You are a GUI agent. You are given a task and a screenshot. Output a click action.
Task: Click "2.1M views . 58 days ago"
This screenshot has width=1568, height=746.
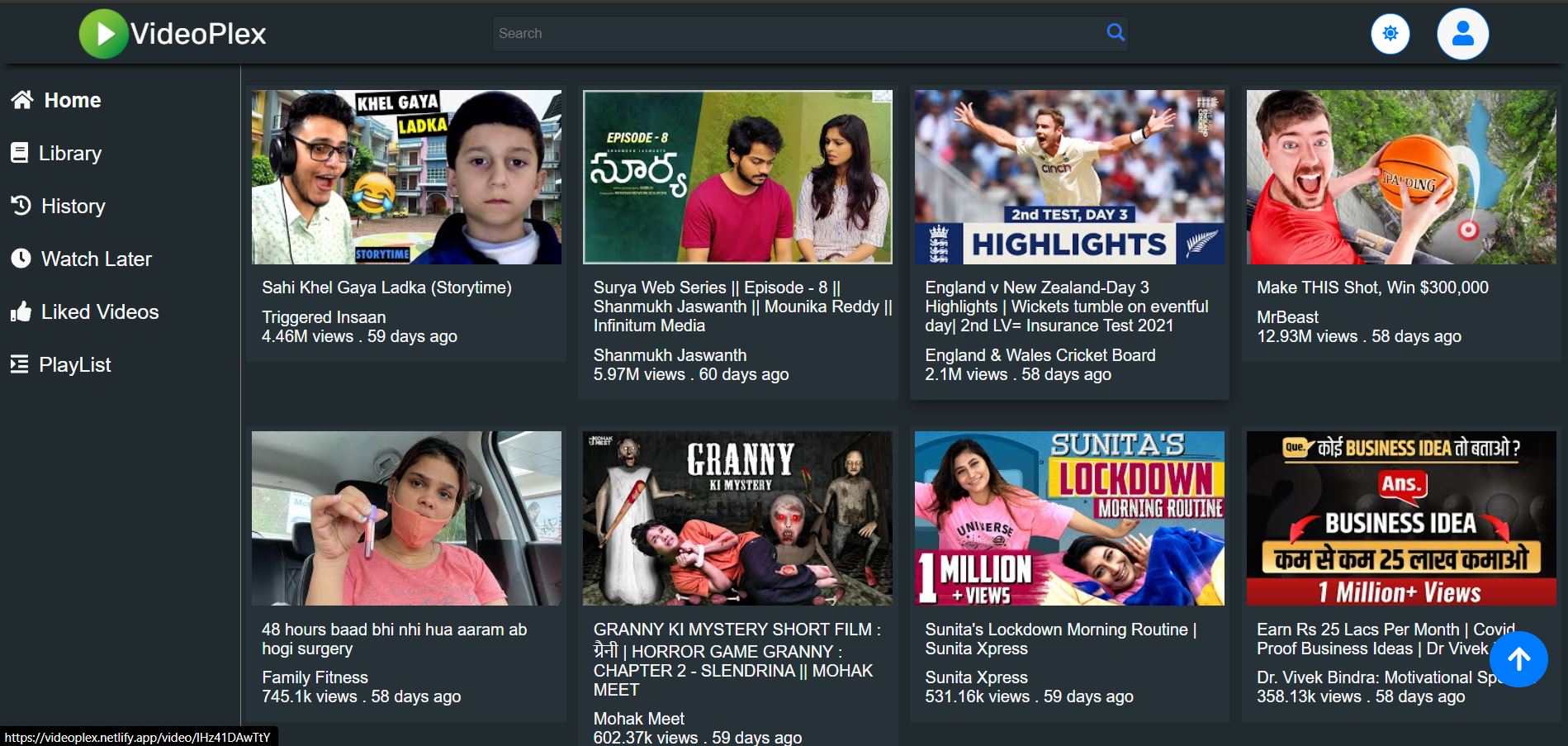click(x=1017, y=374)
